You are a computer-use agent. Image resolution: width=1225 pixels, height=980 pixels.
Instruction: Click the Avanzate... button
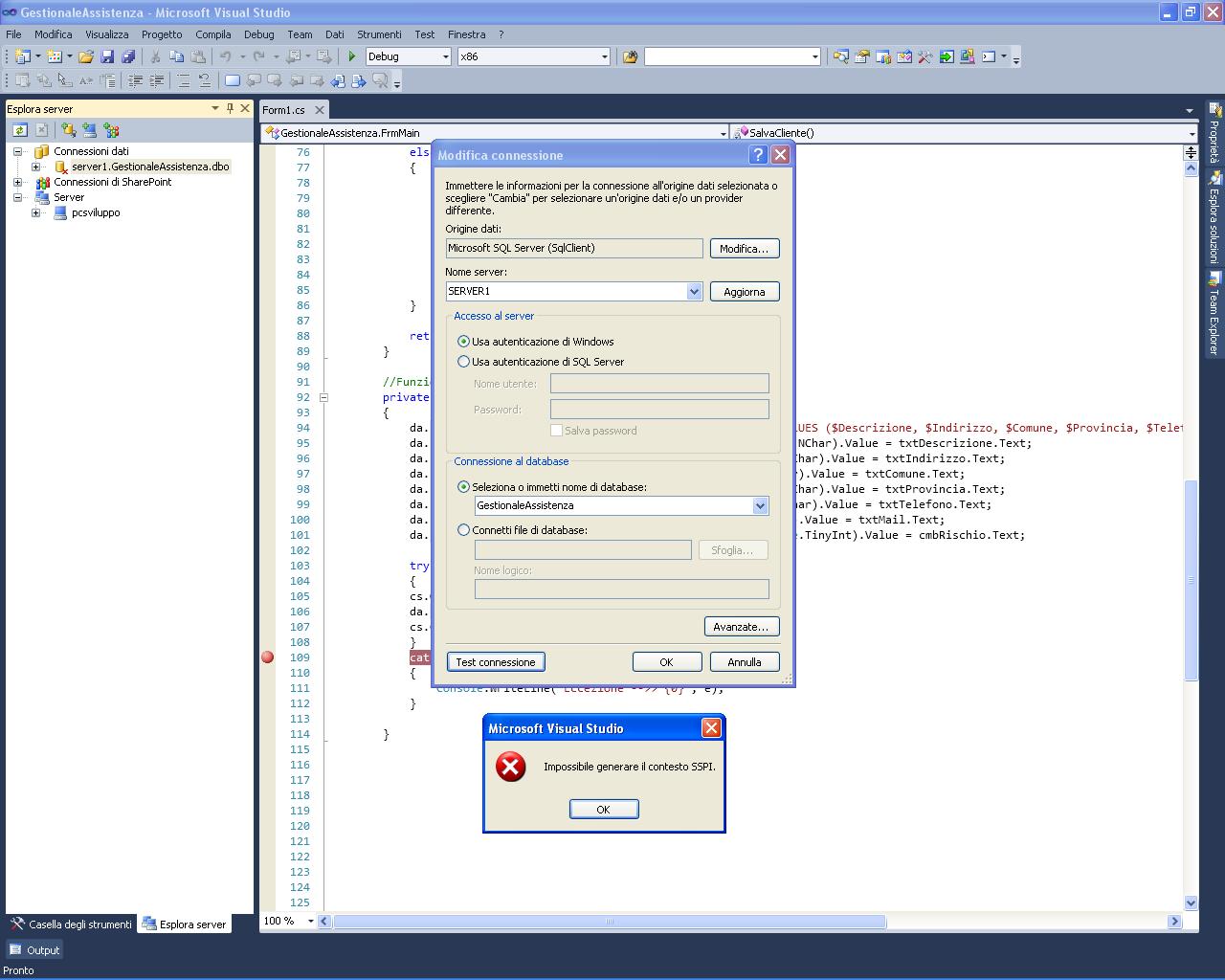pos(741,627)
